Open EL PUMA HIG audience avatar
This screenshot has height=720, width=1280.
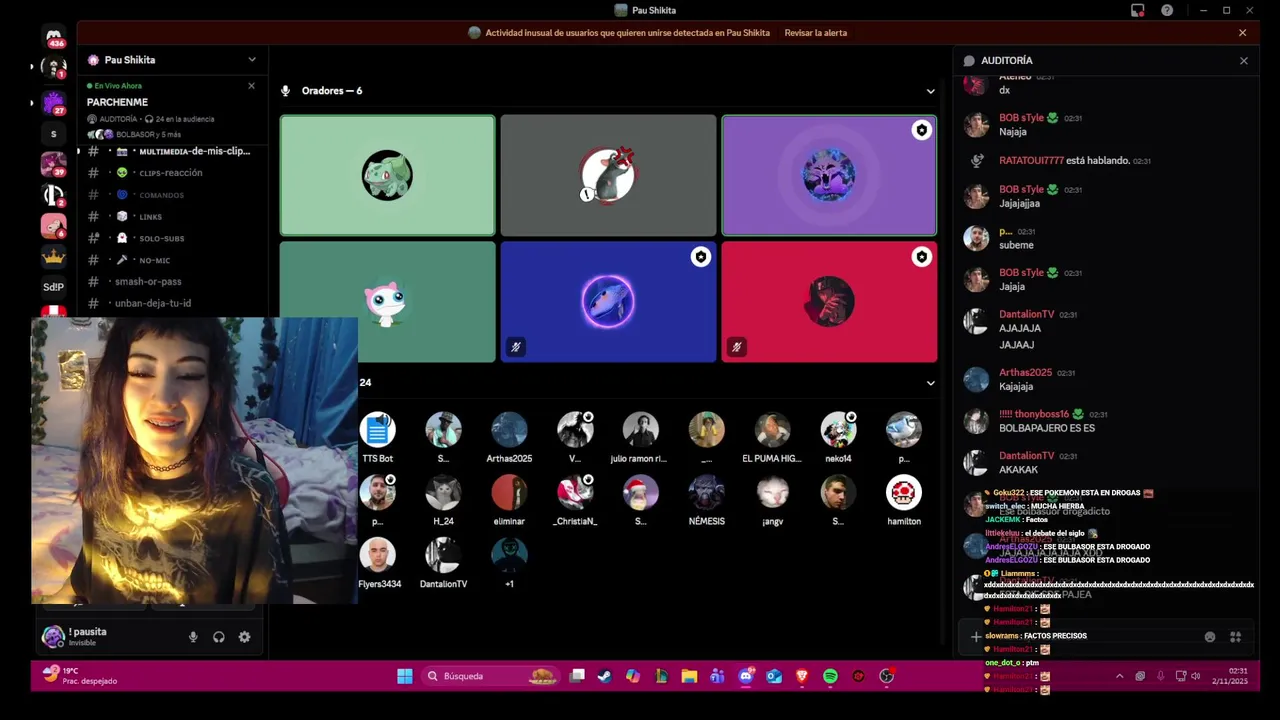pyautogui.click(x=772, y=430)
